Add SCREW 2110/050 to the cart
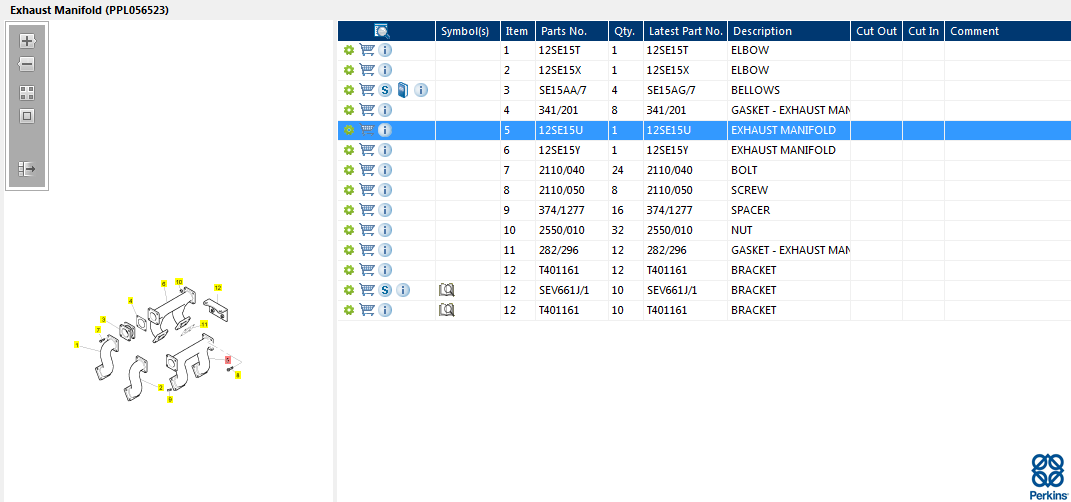 click(x=367, y=190)
